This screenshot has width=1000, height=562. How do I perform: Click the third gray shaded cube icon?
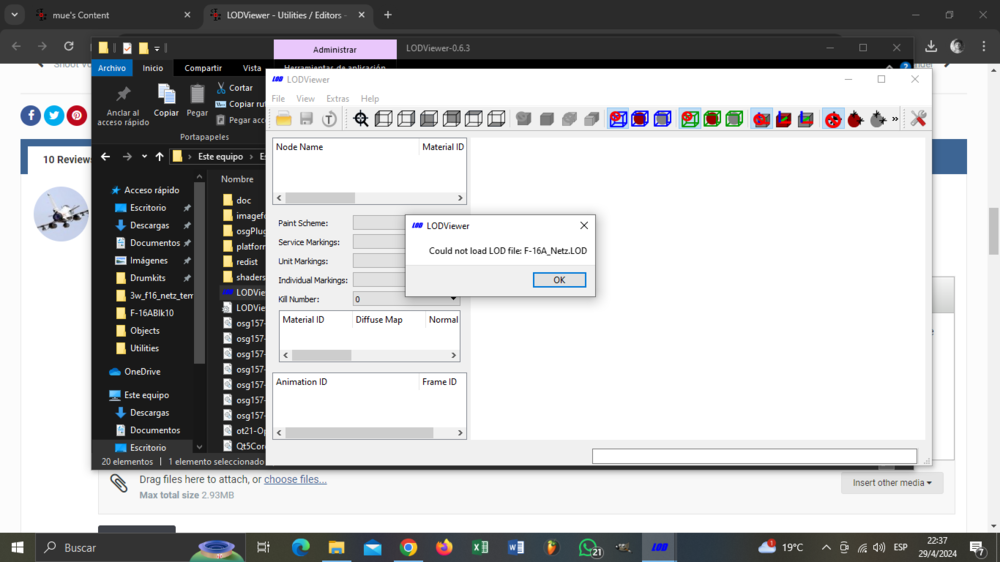(x=569, y=119)
